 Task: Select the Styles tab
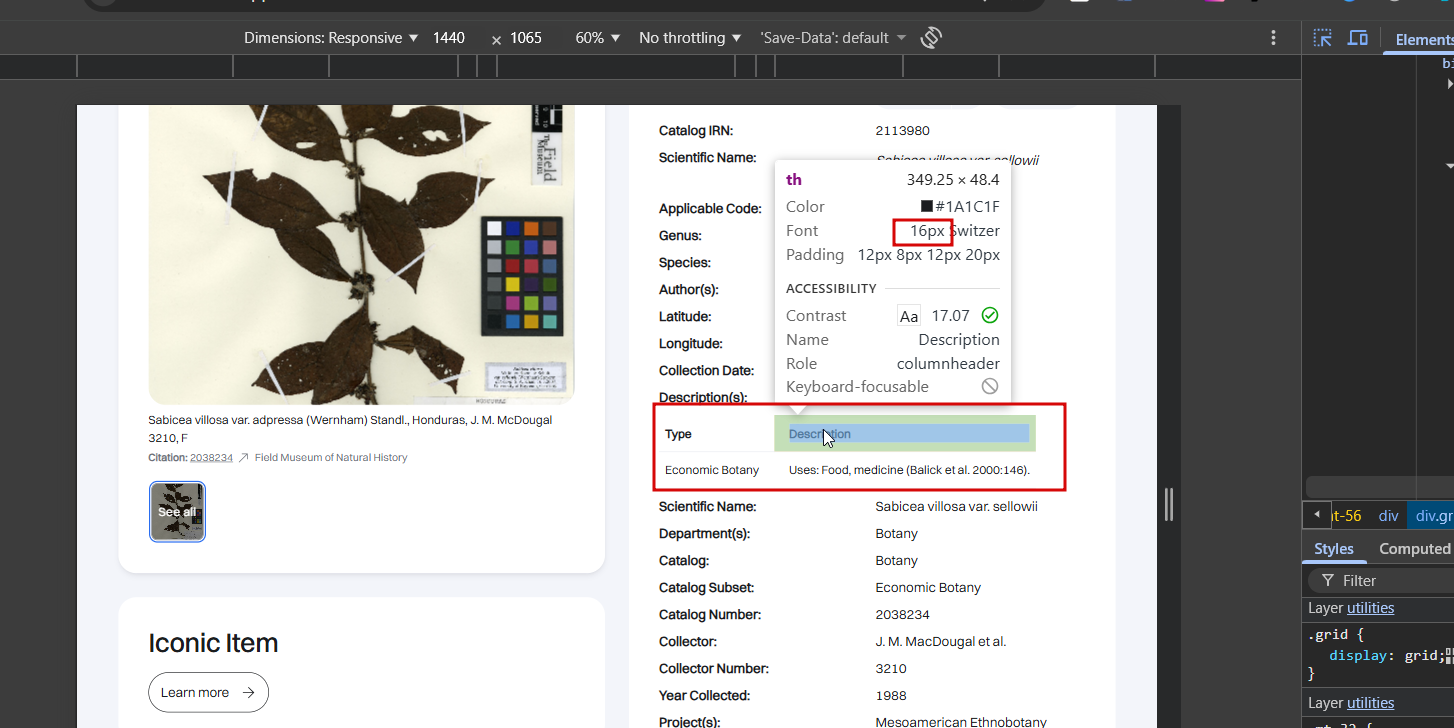pos(1333,549)
